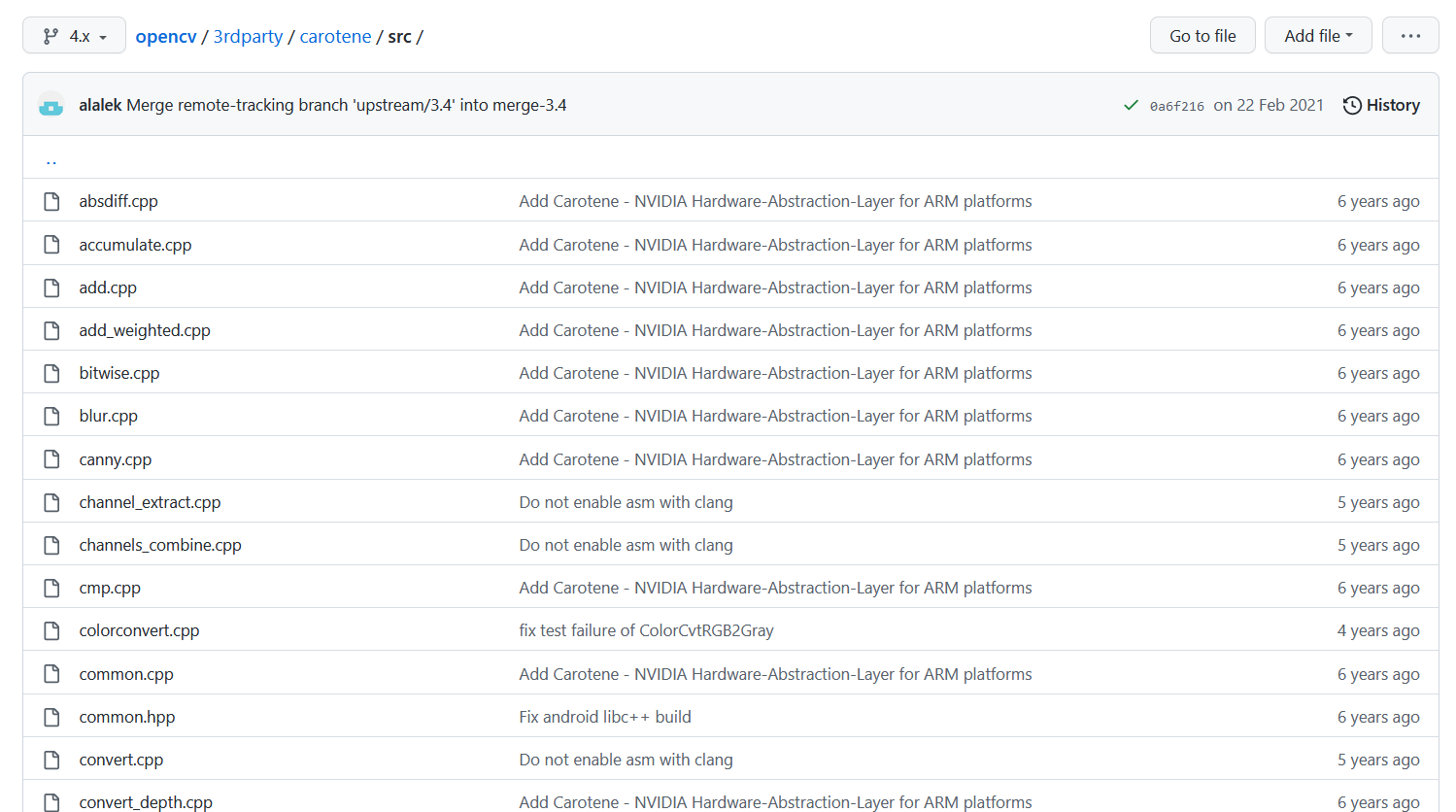Open the 'fix test failure of ColorCvtRGB2Gray' commit
1456x812 pixels.
[x=646, y=630]
